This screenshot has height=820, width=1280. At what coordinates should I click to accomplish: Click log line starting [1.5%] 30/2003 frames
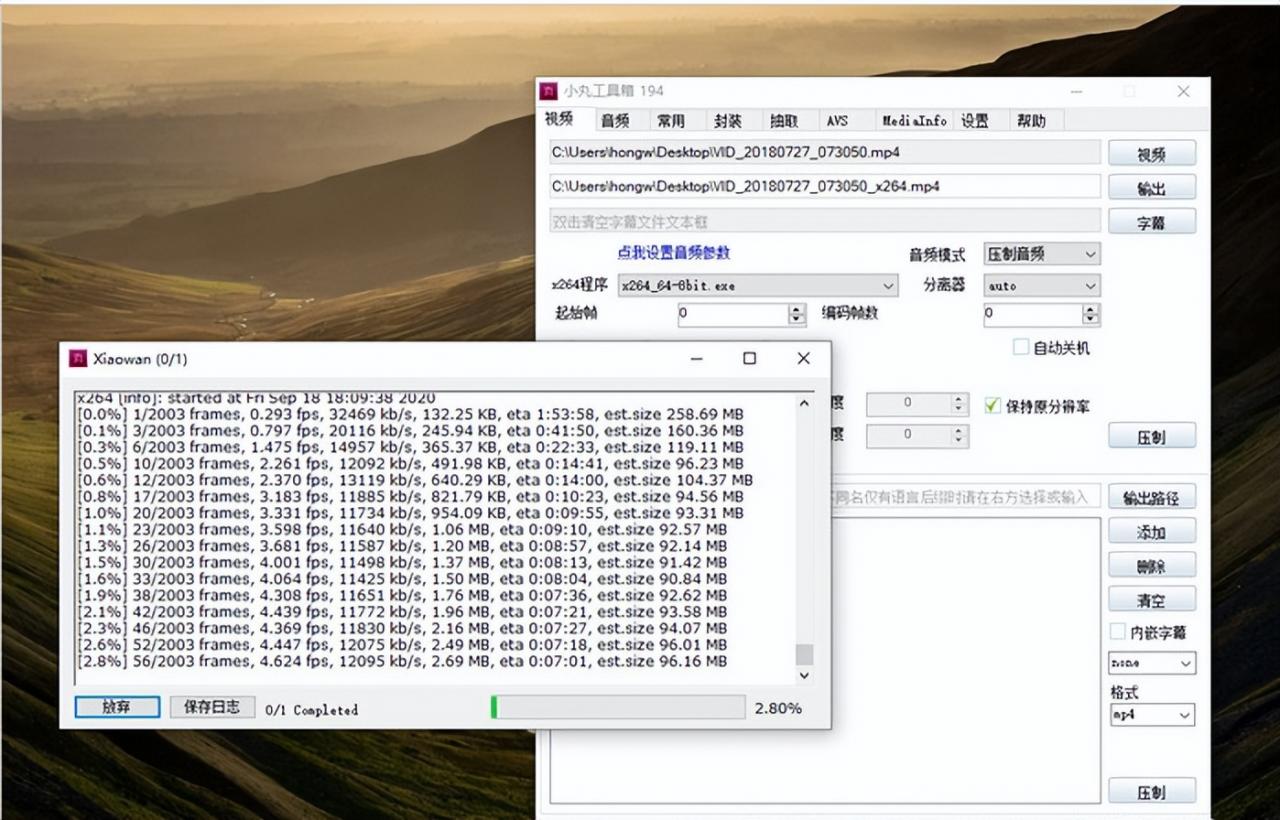(x=402, y=562)
